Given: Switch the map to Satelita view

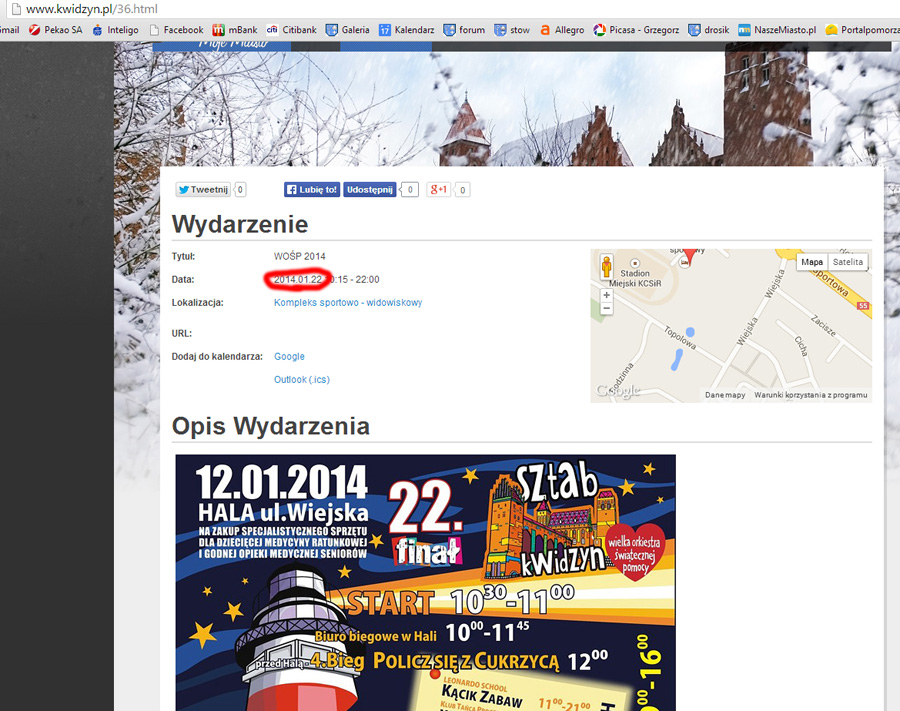Looking at the screenshot, I should coord(848,261).
